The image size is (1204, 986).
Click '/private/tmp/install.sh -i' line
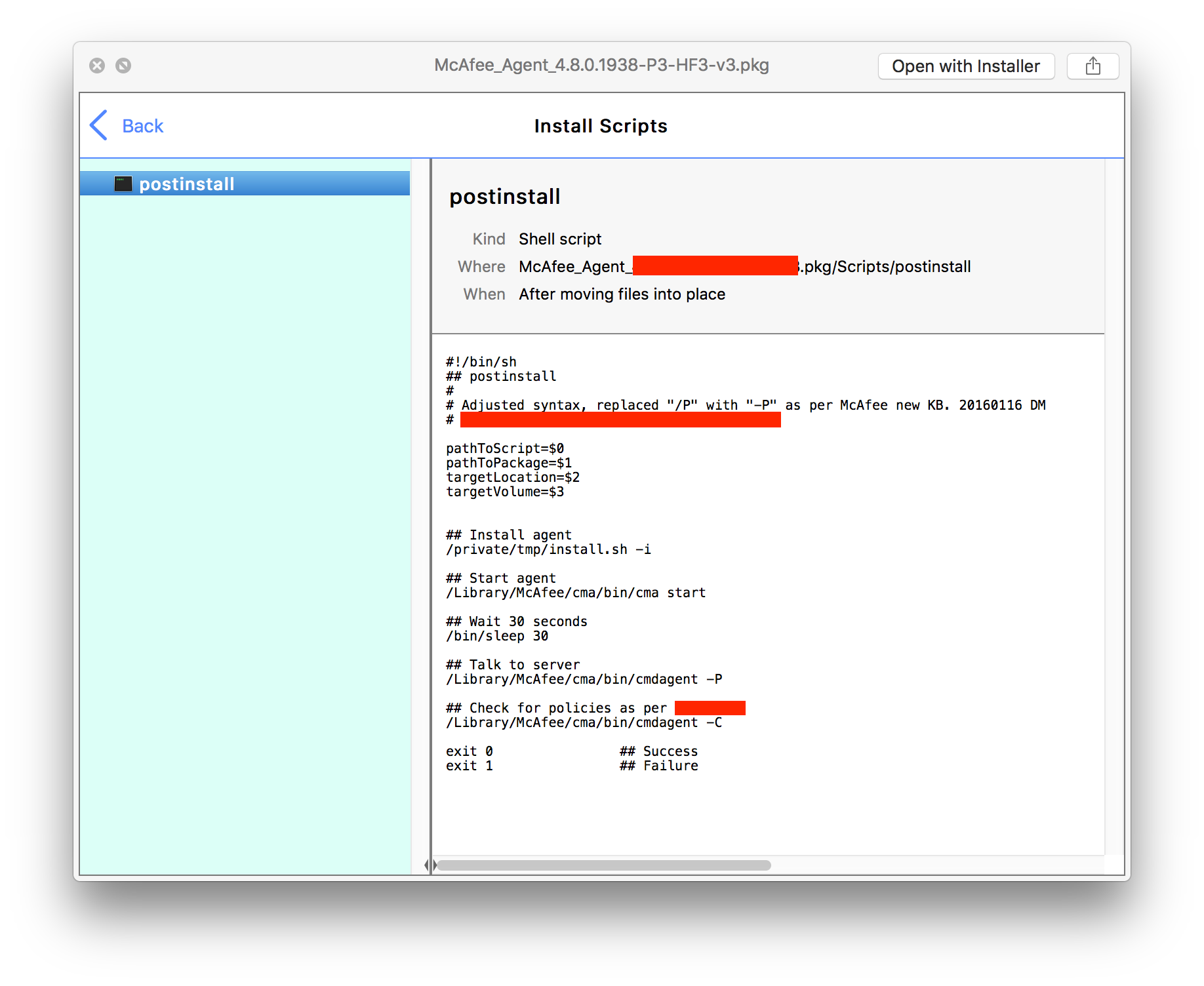pos(548,549)
